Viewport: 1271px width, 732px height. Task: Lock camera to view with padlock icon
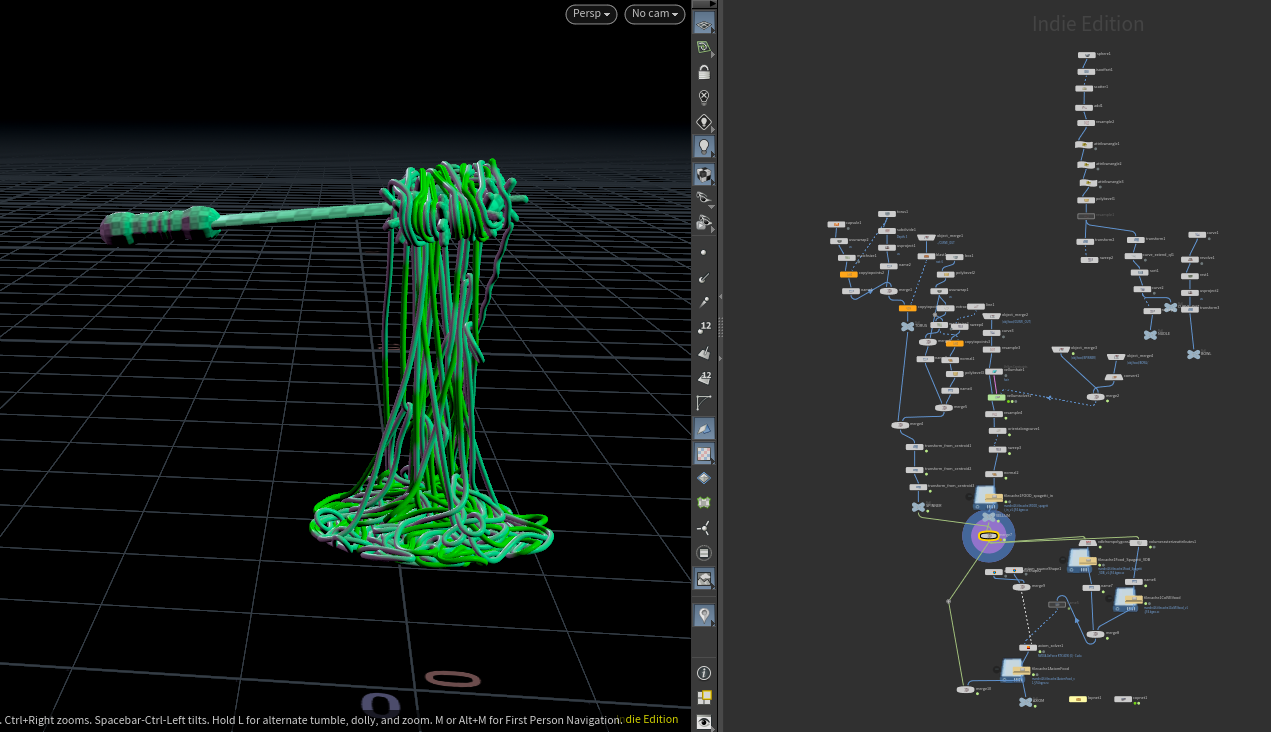point(704,73)
